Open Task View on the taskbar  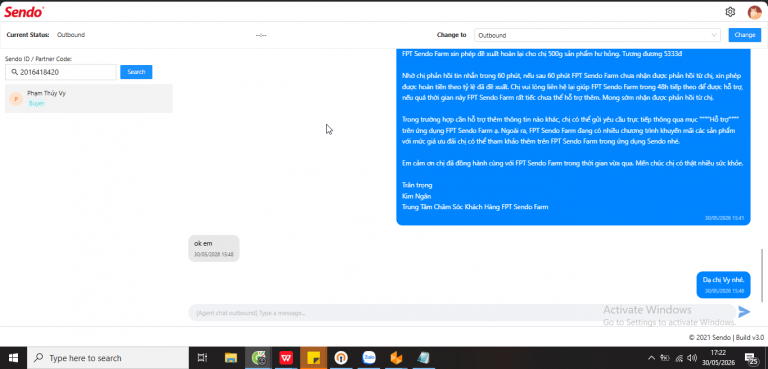pos(202,358)
